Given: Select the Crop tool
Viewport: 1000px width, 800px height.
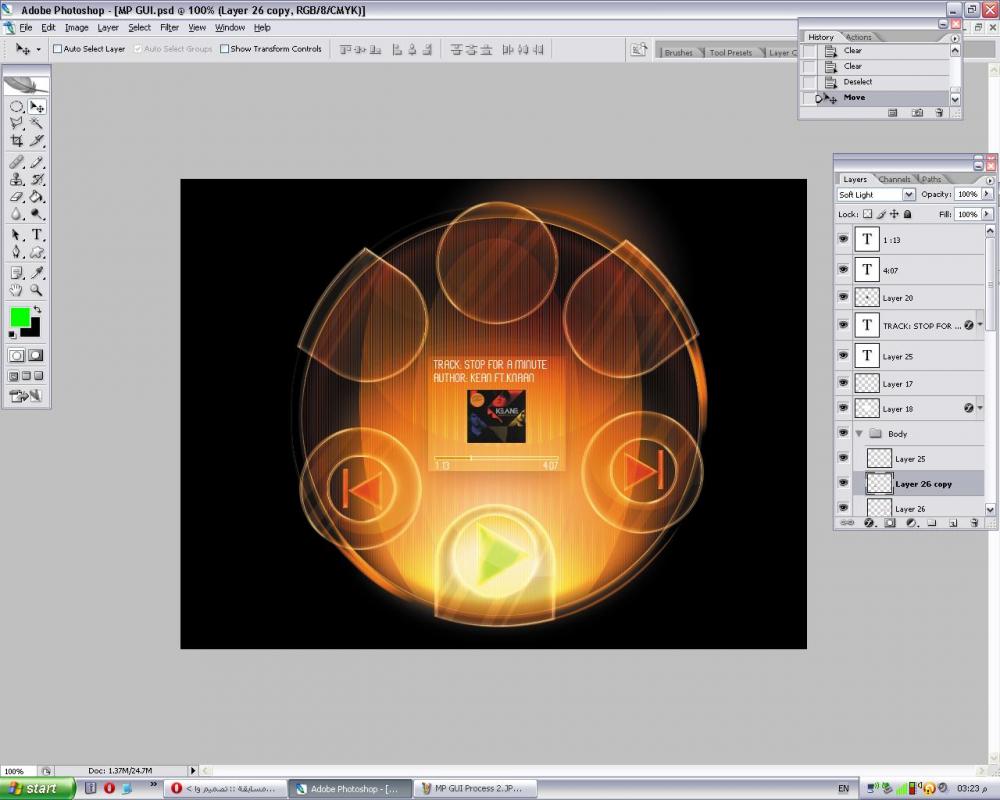Looking at the screenshot, I should point(17,140).
